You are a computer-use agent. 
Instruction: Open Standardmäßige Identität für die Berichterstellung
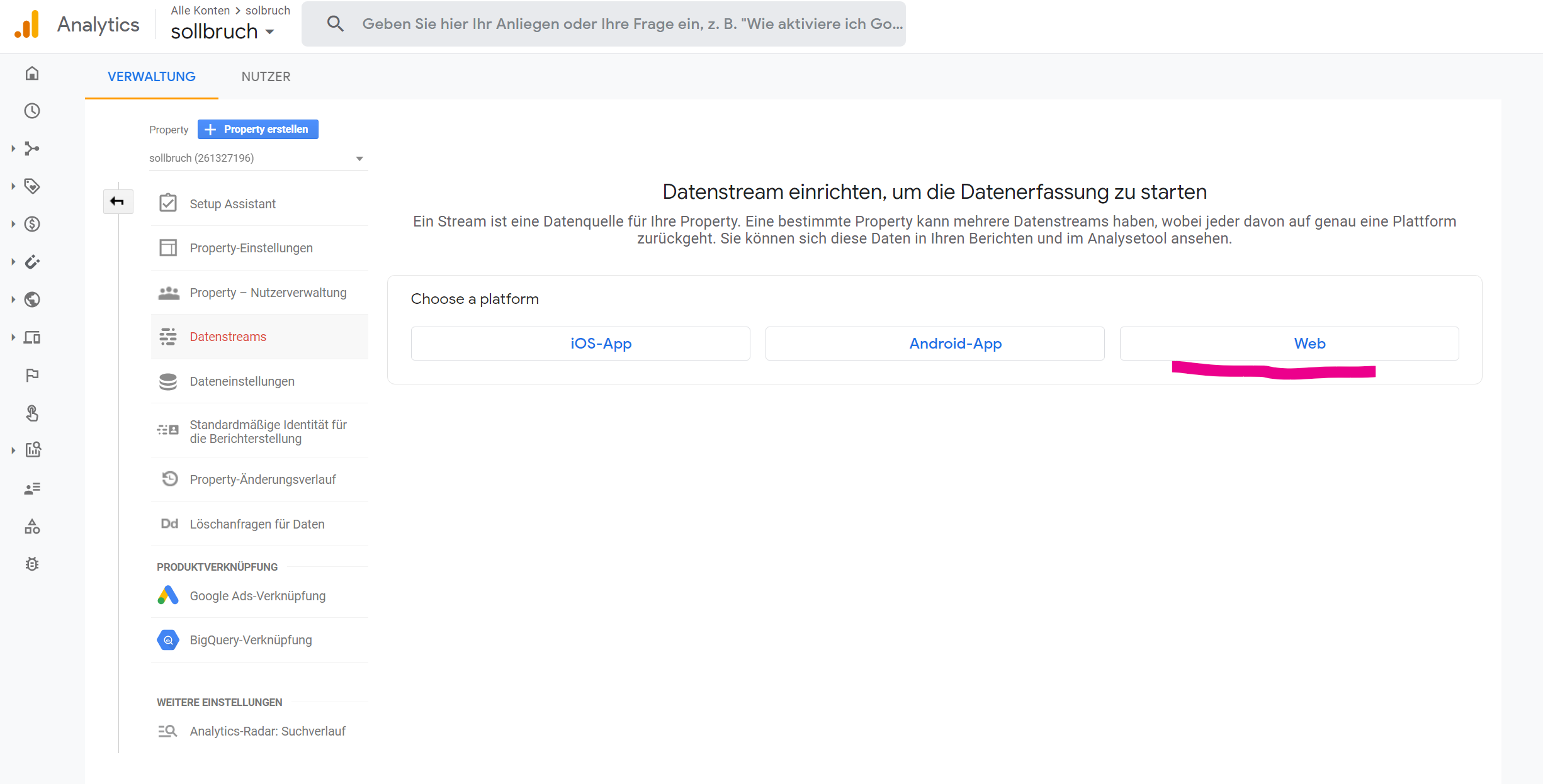point(259,430)
